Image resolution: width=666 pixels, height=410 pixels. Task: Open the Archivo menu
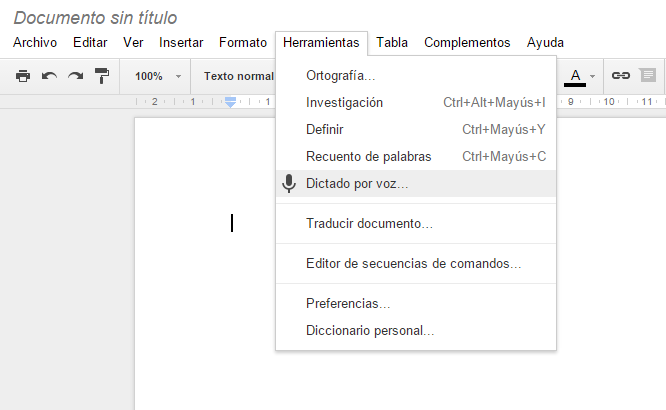coord(35,43)
